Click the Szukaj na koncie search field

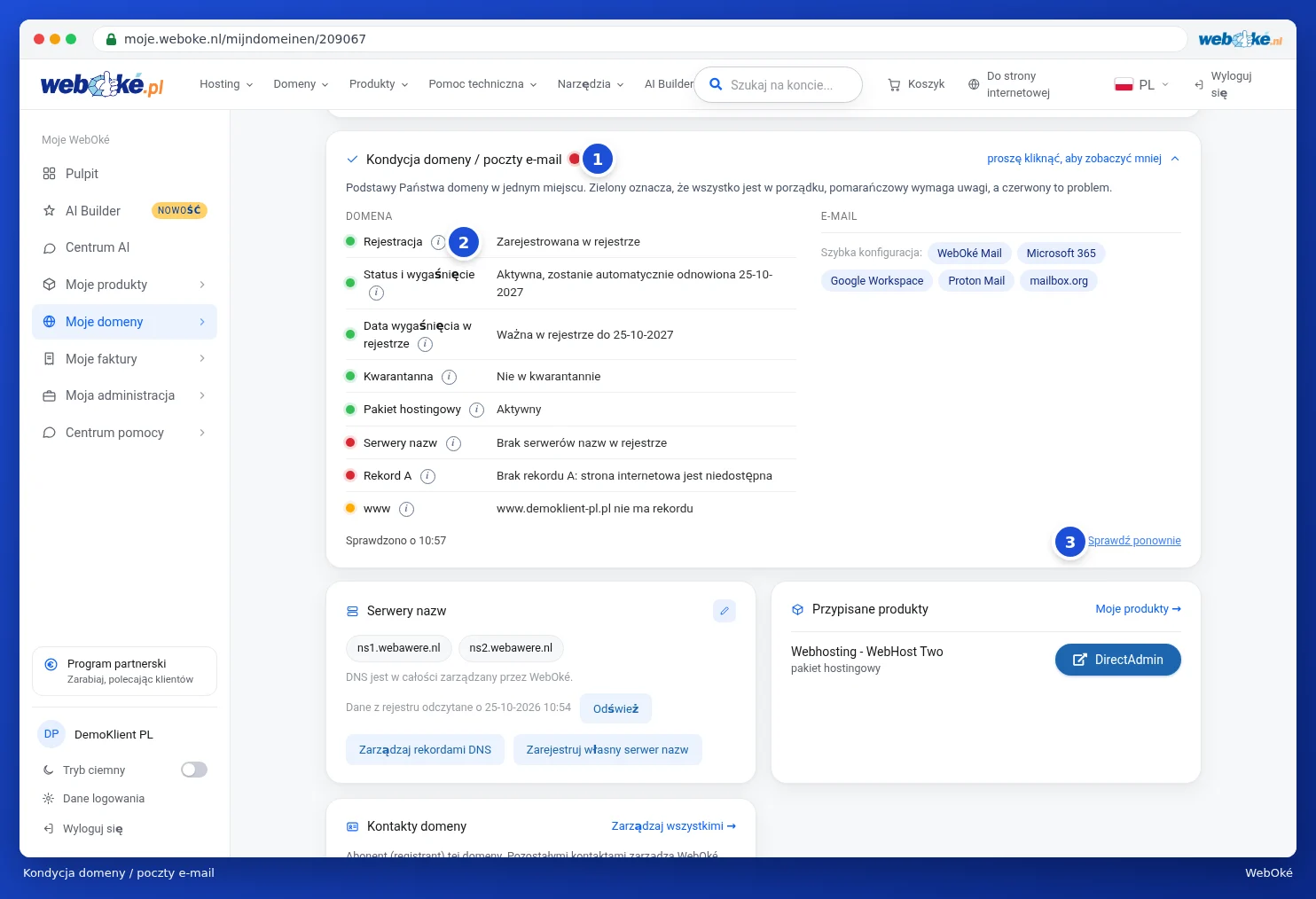[x=778, y=85]
